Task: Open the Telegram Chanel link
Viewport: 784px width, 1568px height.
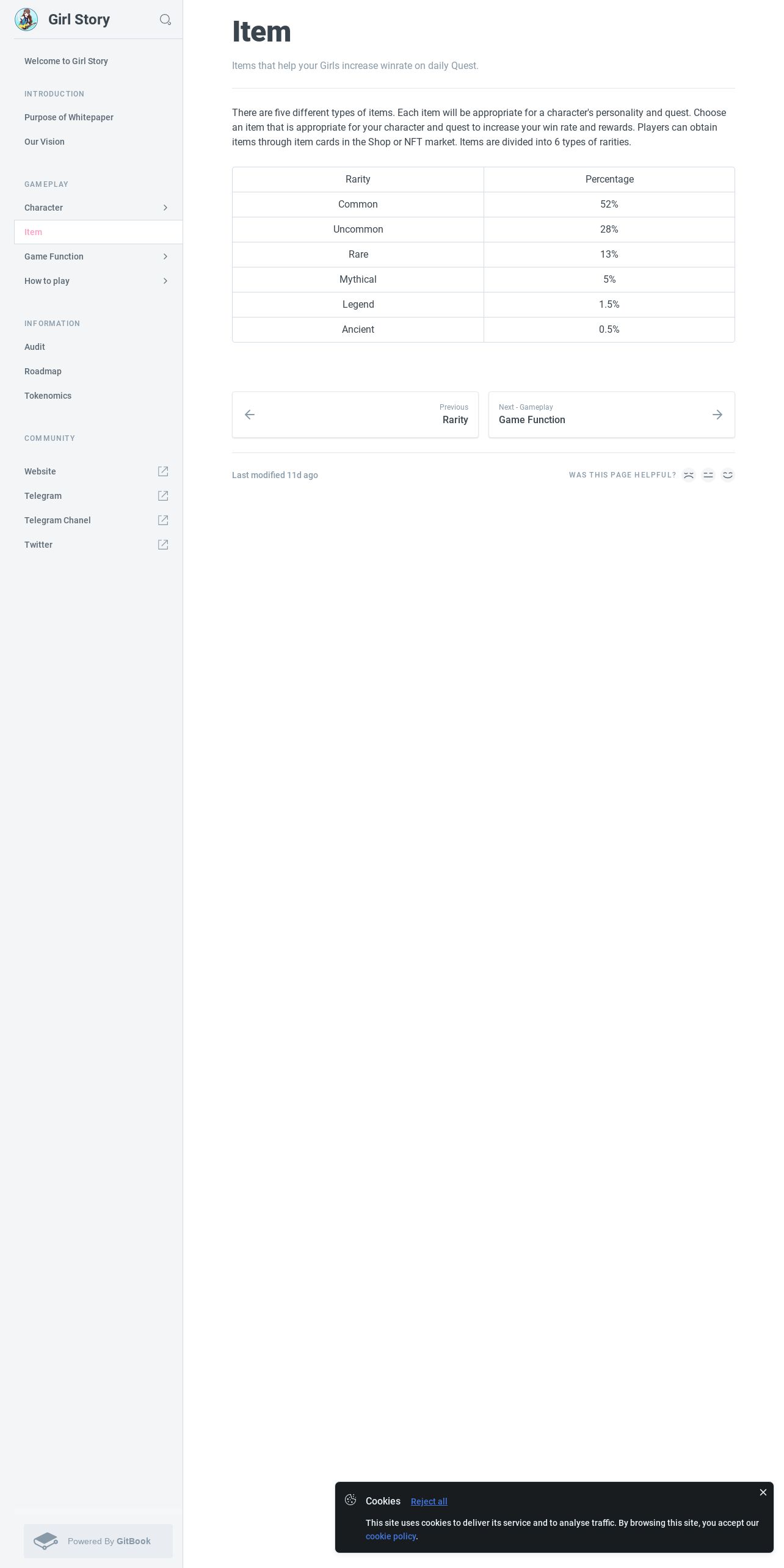Action: (x=98, y=520)
